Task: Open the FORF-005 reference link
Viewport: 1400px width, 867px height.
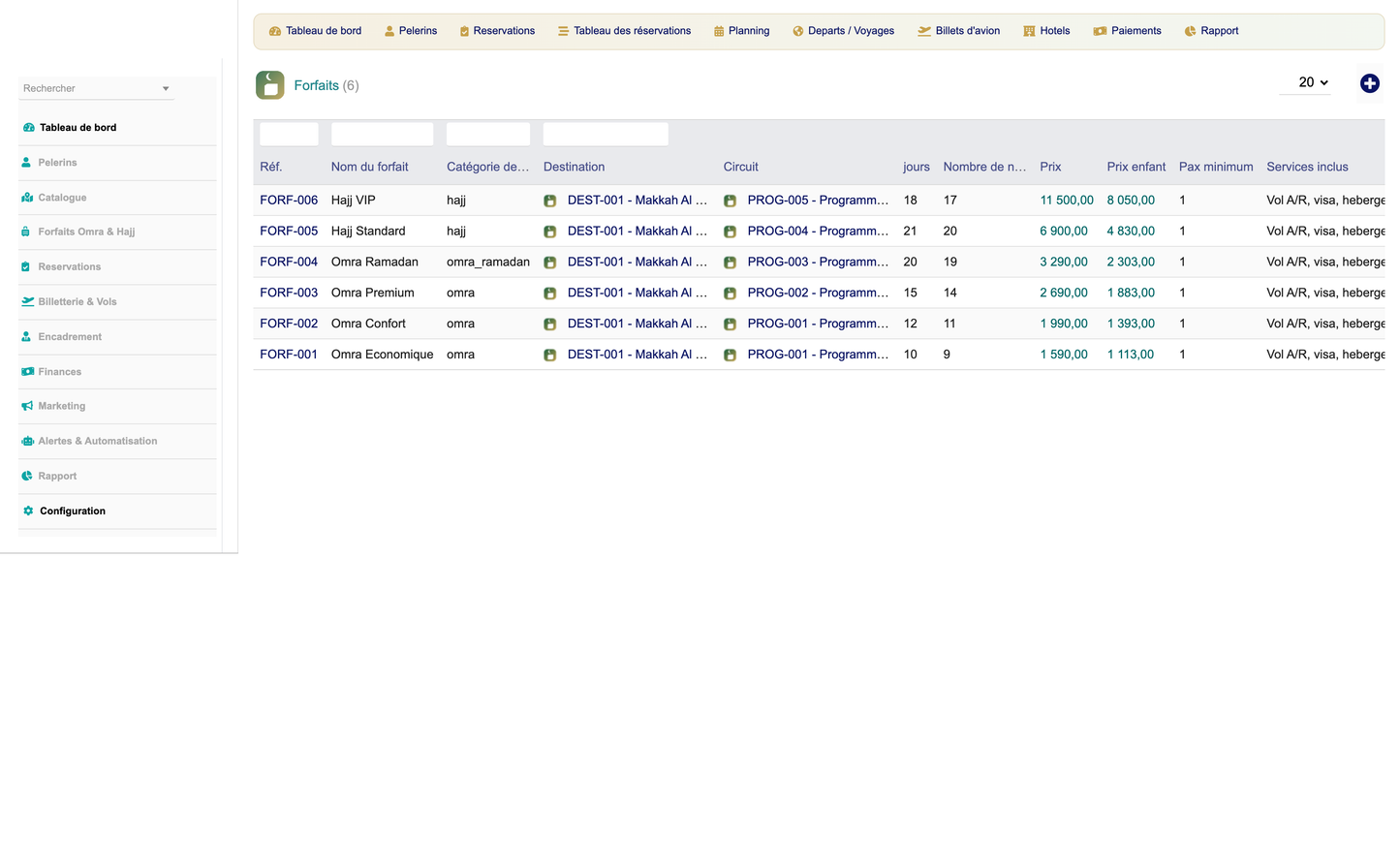Action: [289, 231]
